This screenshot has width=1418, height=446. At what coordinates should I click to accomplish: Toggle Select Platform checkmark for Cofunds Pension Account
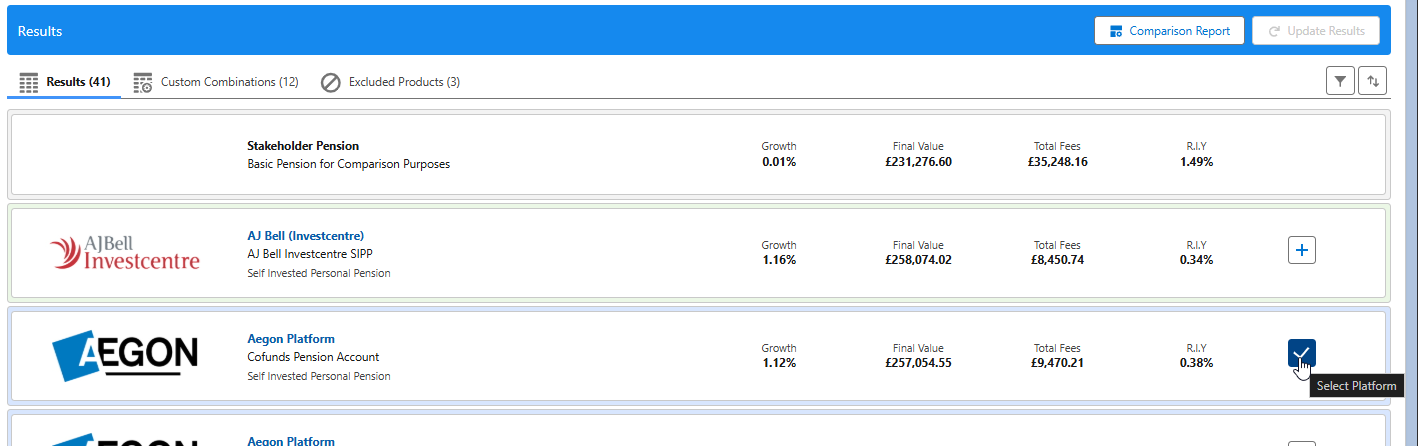pos(1301,353)
